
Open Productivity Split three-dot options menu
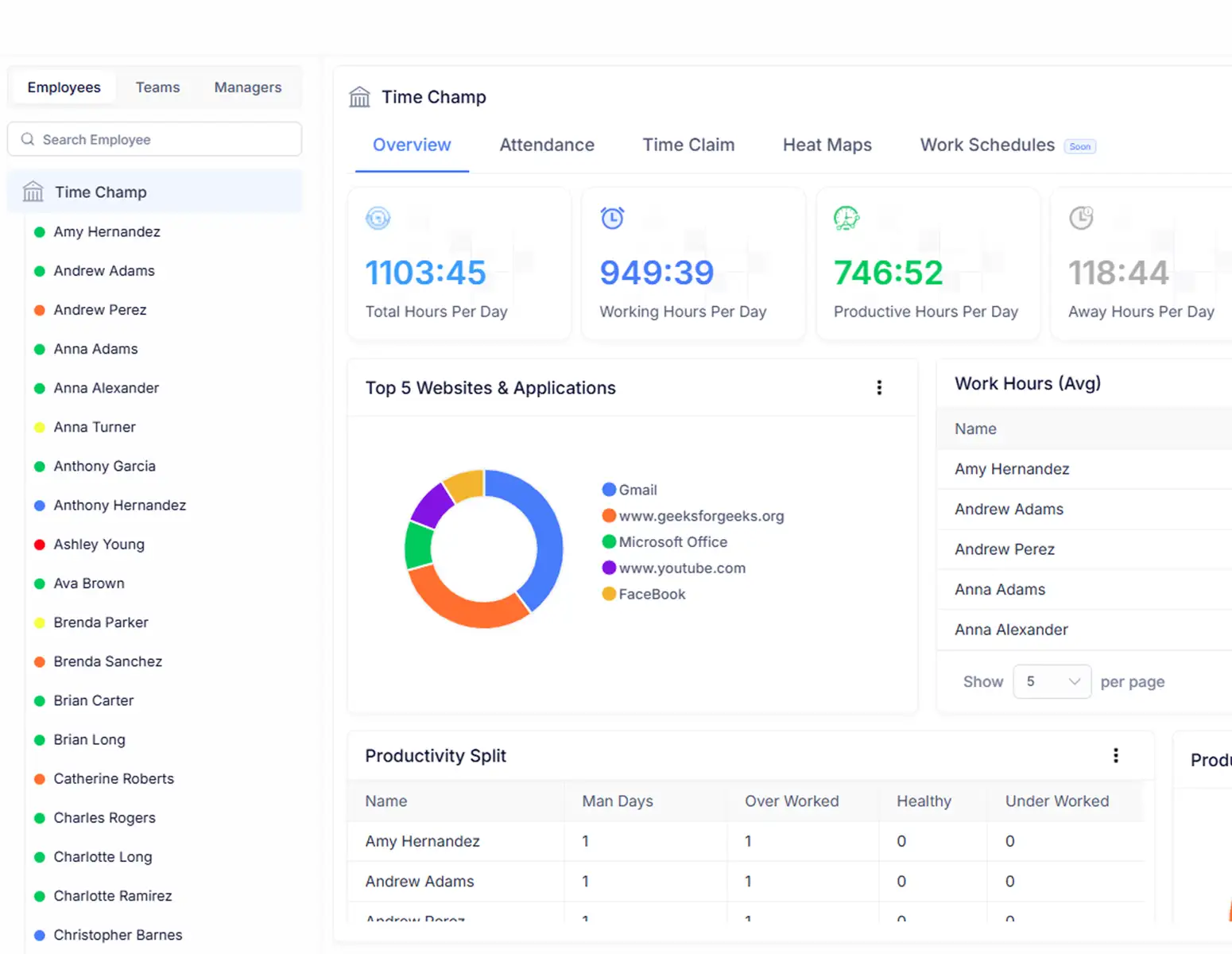tap(1115, 755)
